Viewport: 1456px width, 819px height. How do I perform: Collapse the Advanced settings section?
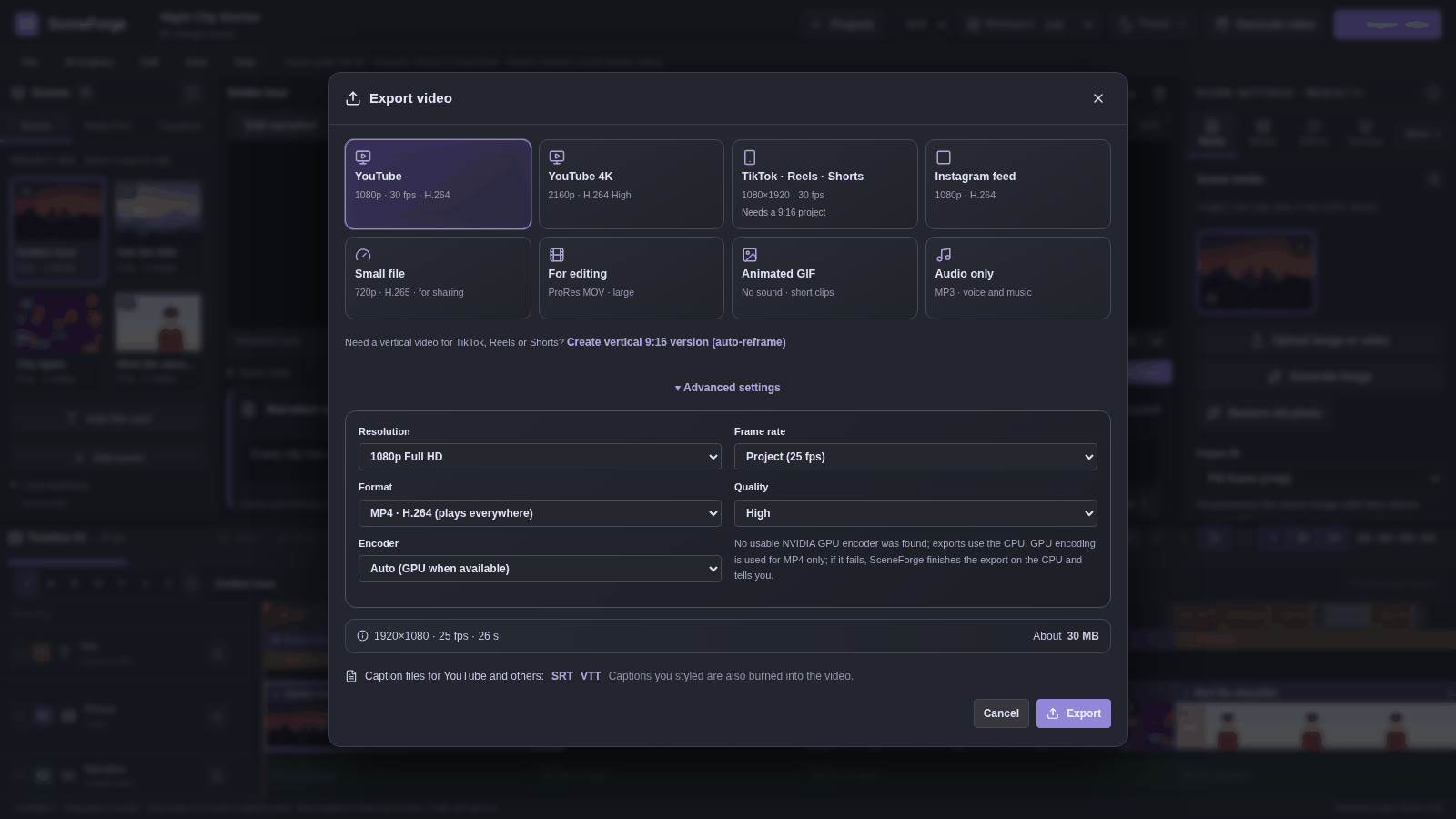point(728,388)
